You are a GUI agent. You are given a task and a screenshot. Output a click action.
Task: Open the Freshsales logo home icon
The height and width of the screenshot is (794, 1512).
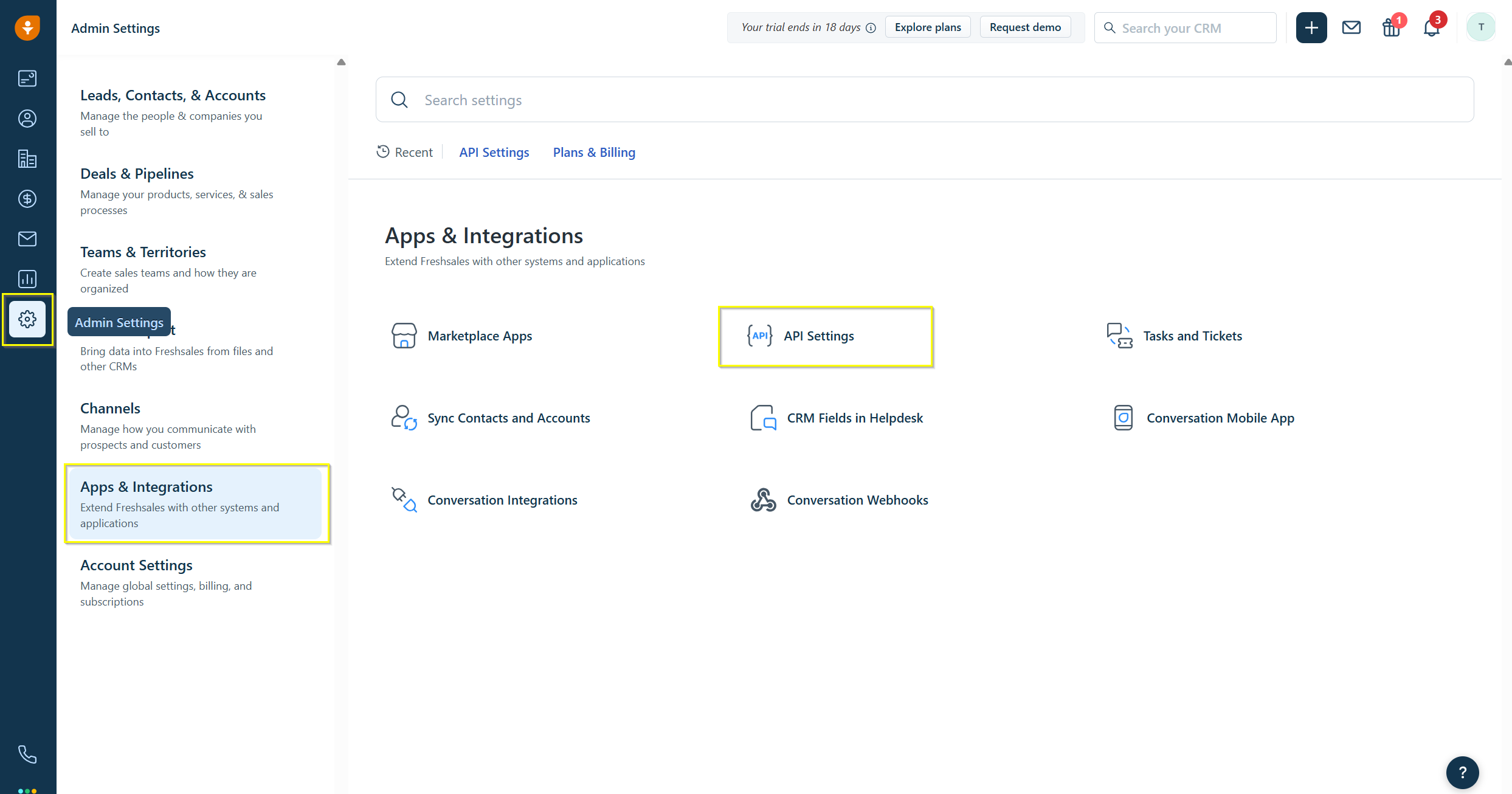27,28
